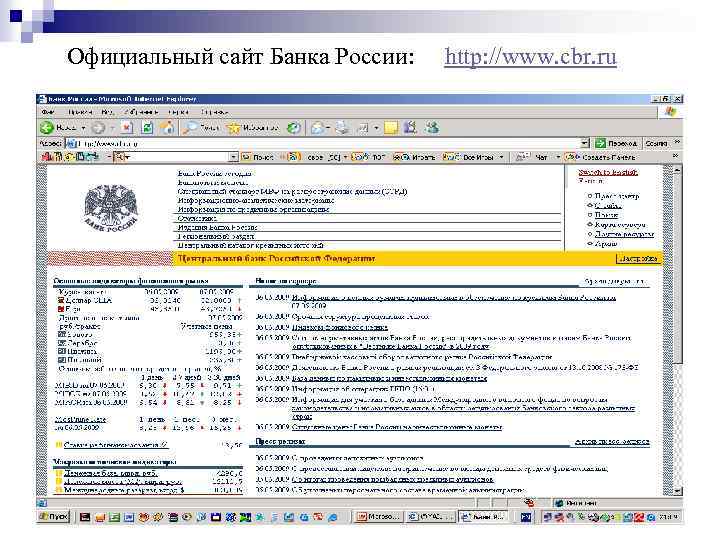Click the Поиск button on add-on toolbar
This screenshot has width=720, height=540.
click(x=258, y=157)
